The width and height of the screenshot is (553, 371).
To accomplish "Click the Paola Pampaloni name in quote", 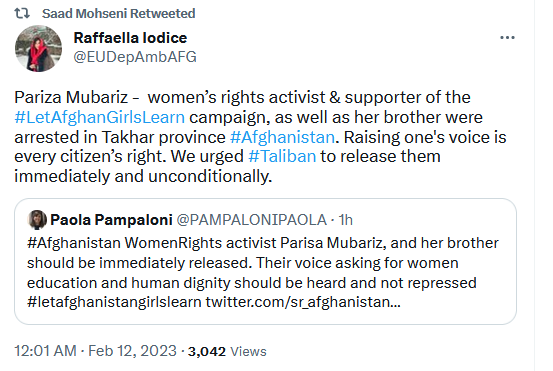I will click(111, 220).
